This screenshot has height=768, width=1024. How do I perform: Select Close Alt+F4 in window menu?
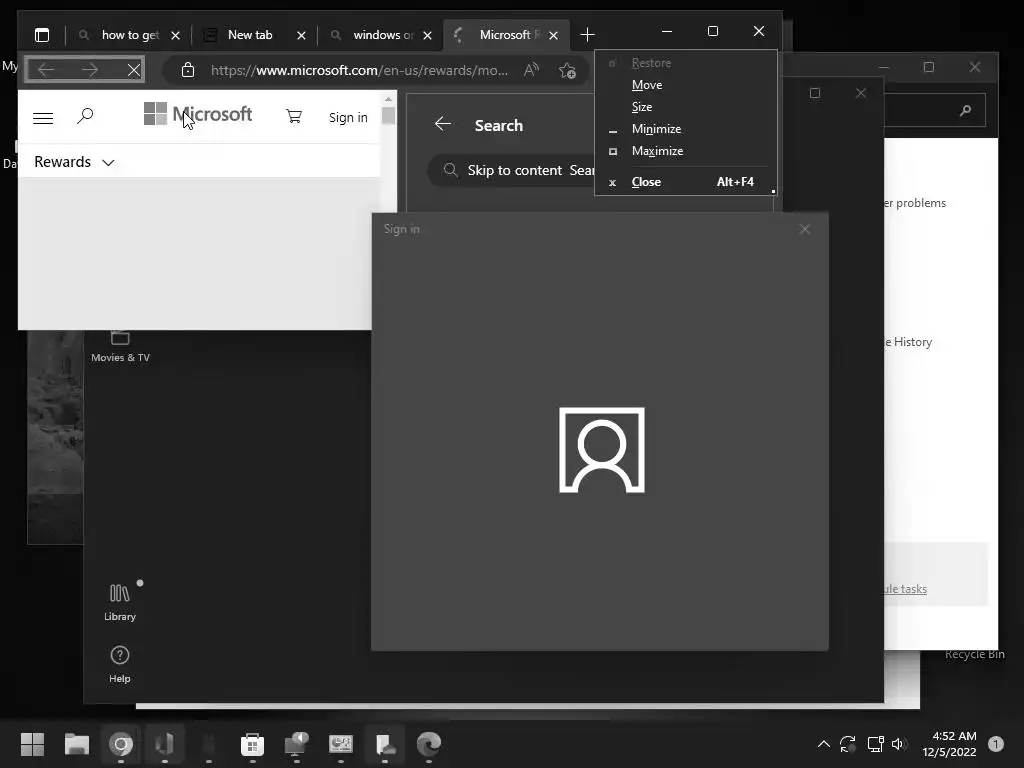point(686,182)
